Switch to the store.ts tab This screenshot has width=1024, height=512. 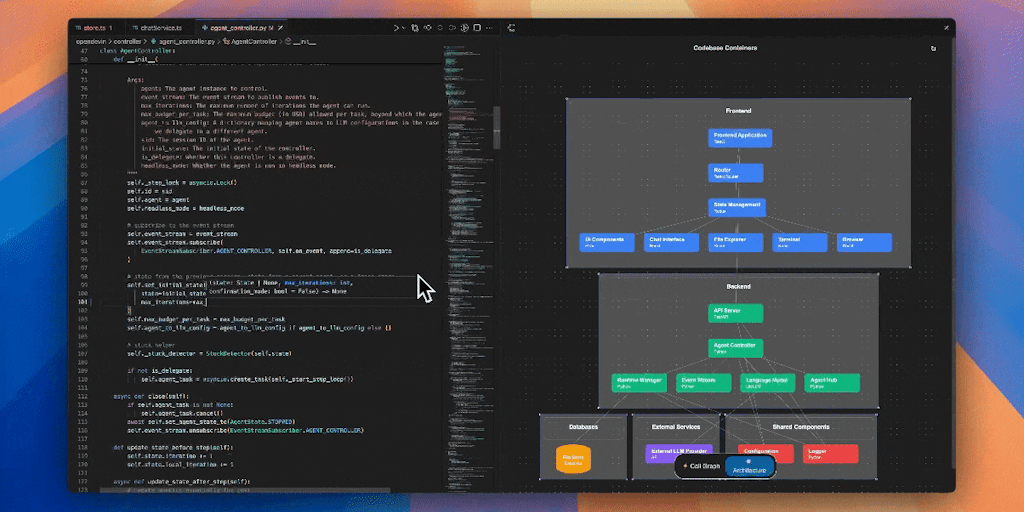click(96, 28)
